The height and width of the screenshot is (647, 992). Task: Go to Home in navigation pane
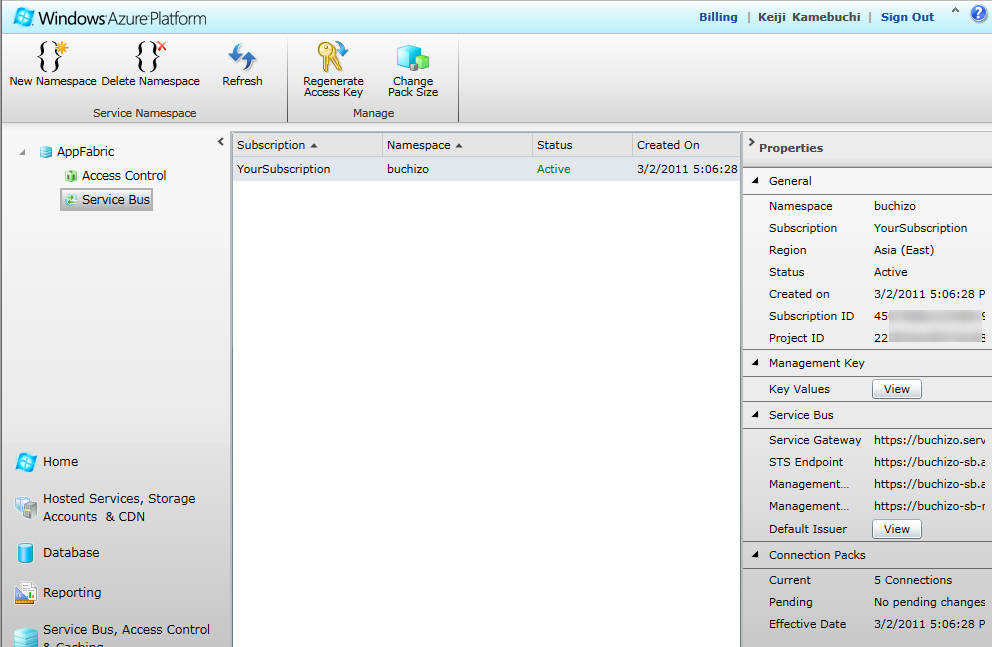(60, 462)
